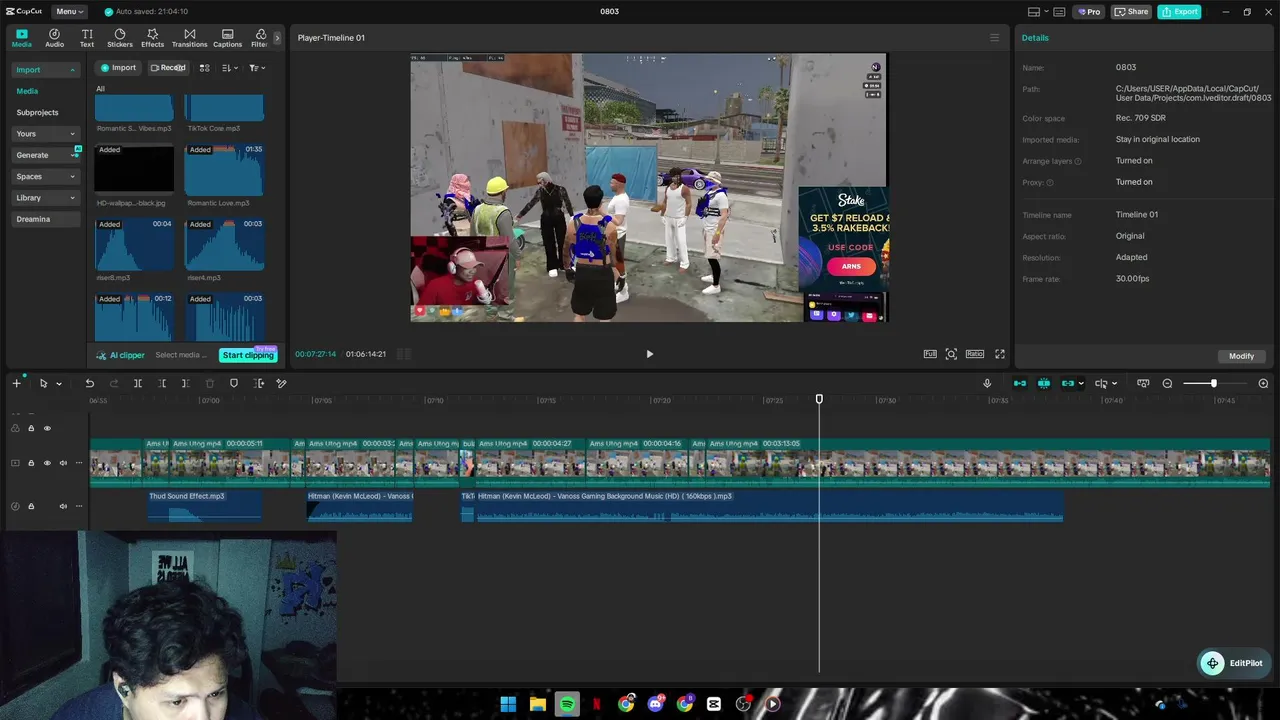The height and width of the screenshot is (720, 1280).
Task: Play the timeline preview
Action: pos(649,354)
